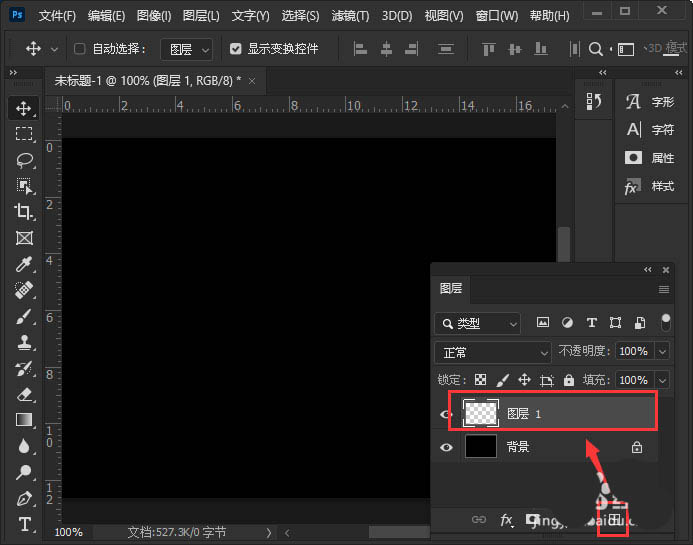This screenshot has height=545, width=693.
Task: Collapse the Layers panel double-arrow
Action: [x=647, y=270]
